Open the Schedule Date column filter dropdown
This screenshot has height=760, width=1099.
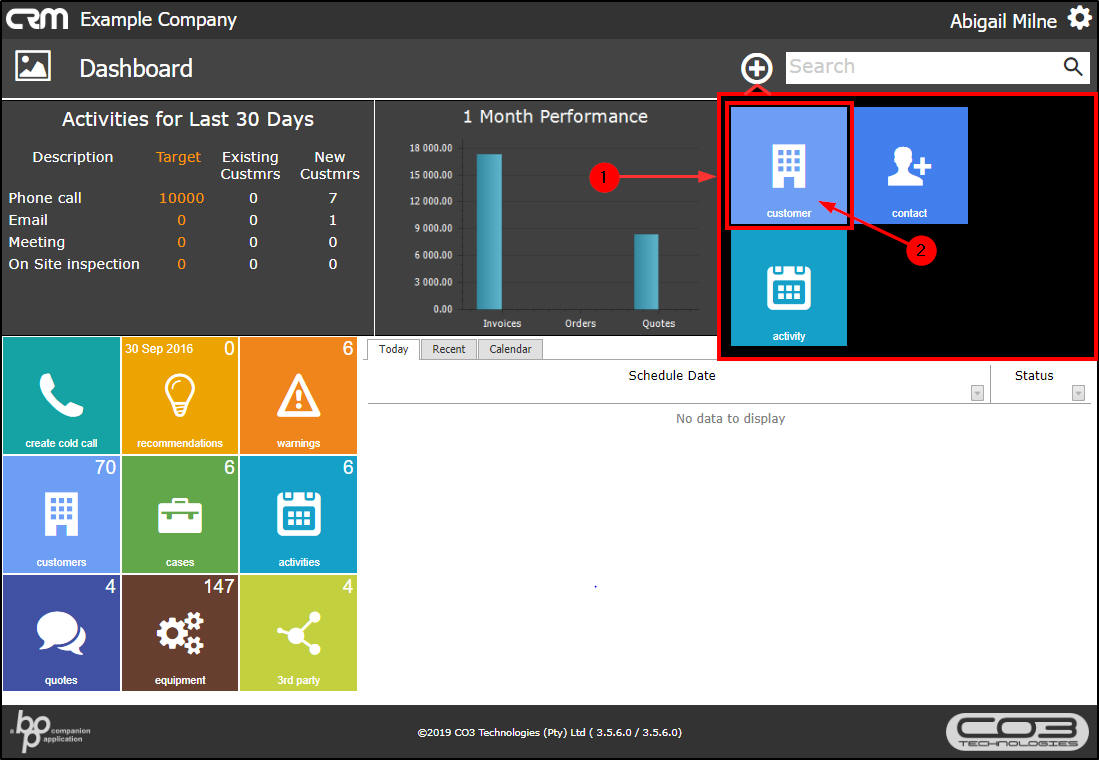(977, 393)
